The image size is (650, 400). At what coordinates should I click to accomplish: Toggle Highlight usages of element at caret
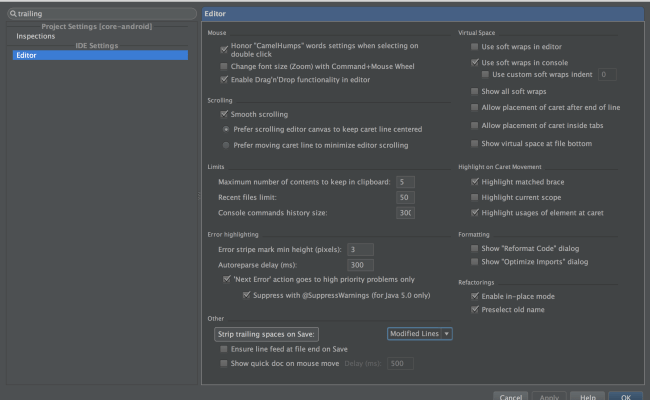pos(474,213)
